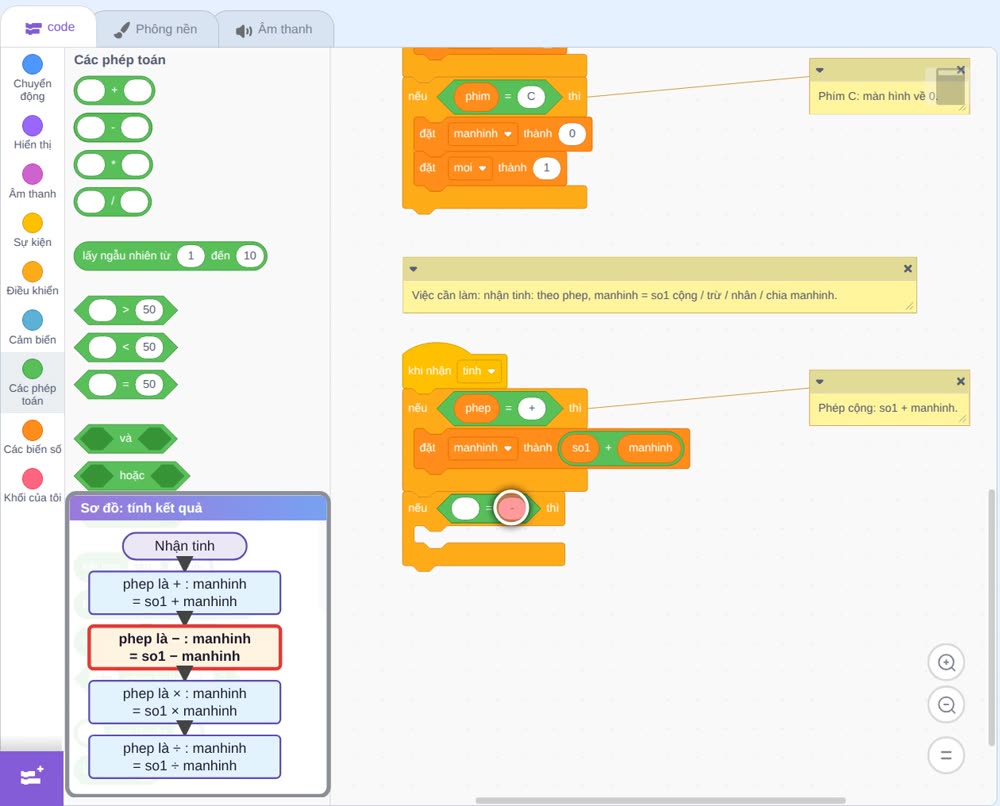This screenshot has width=1000, height=806.
Task: Select the subtraction operator block in palette
Action: tap(114, 128)
